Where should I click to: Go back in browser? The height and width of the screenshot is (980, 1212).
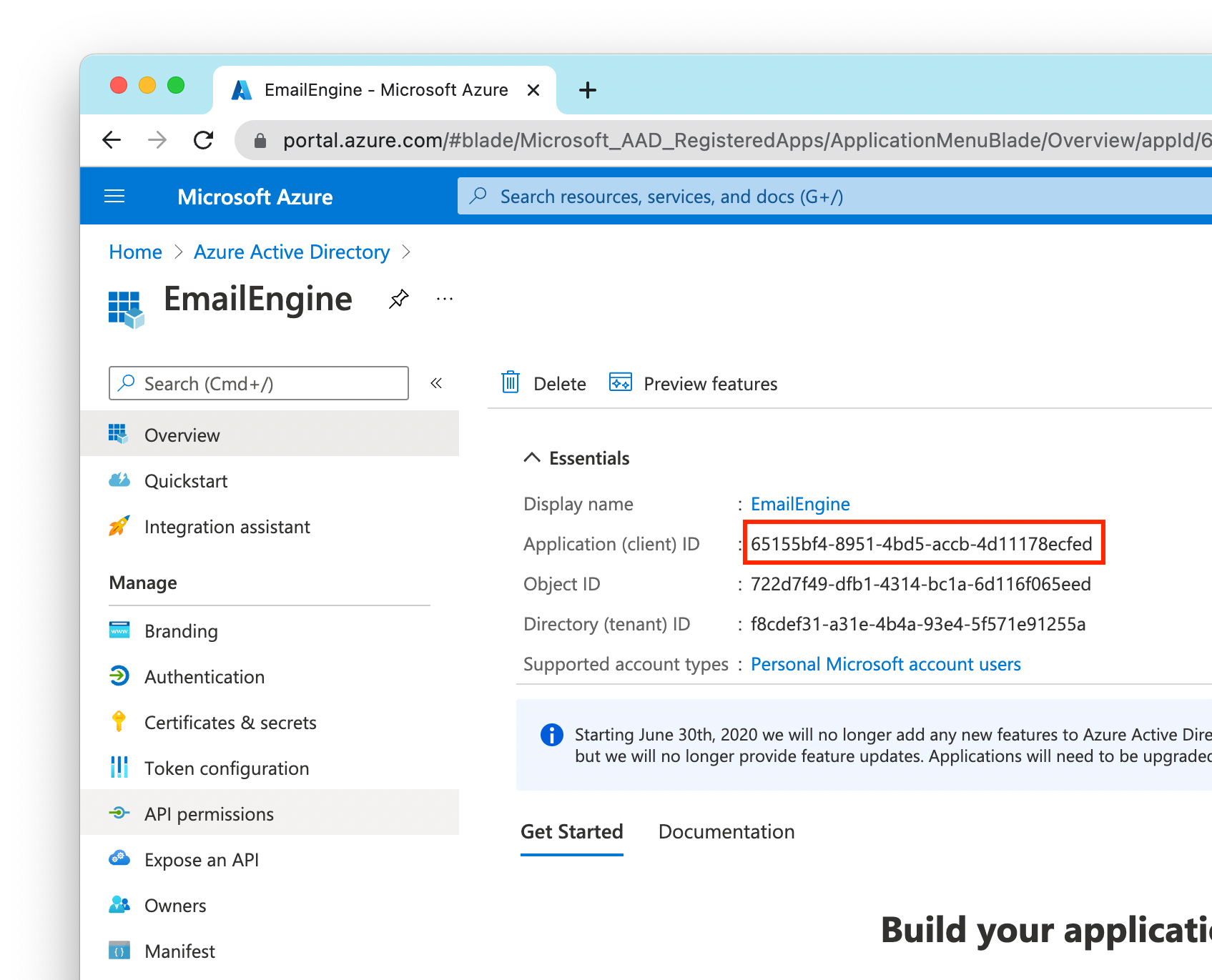[x=112, y=140]
